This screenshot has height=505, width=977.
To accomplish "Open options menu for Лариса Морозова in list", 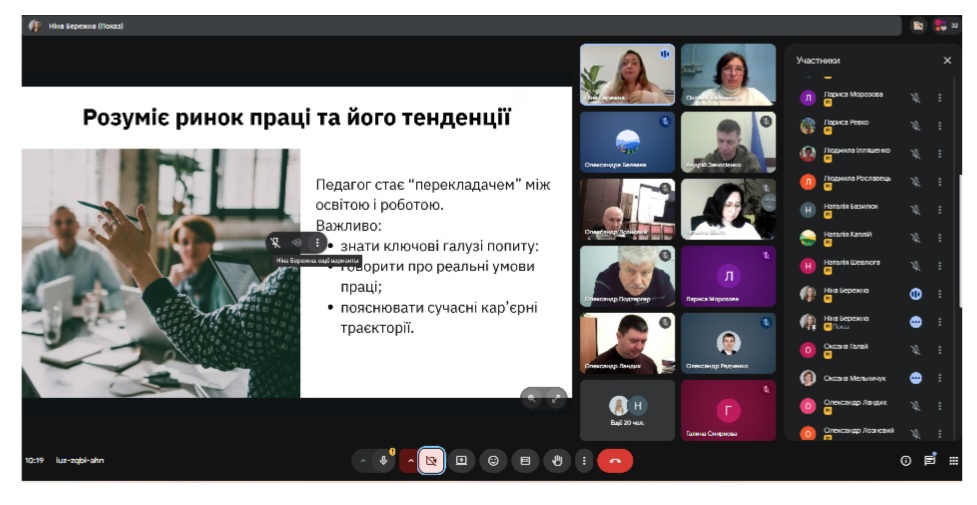I will 939,98.
